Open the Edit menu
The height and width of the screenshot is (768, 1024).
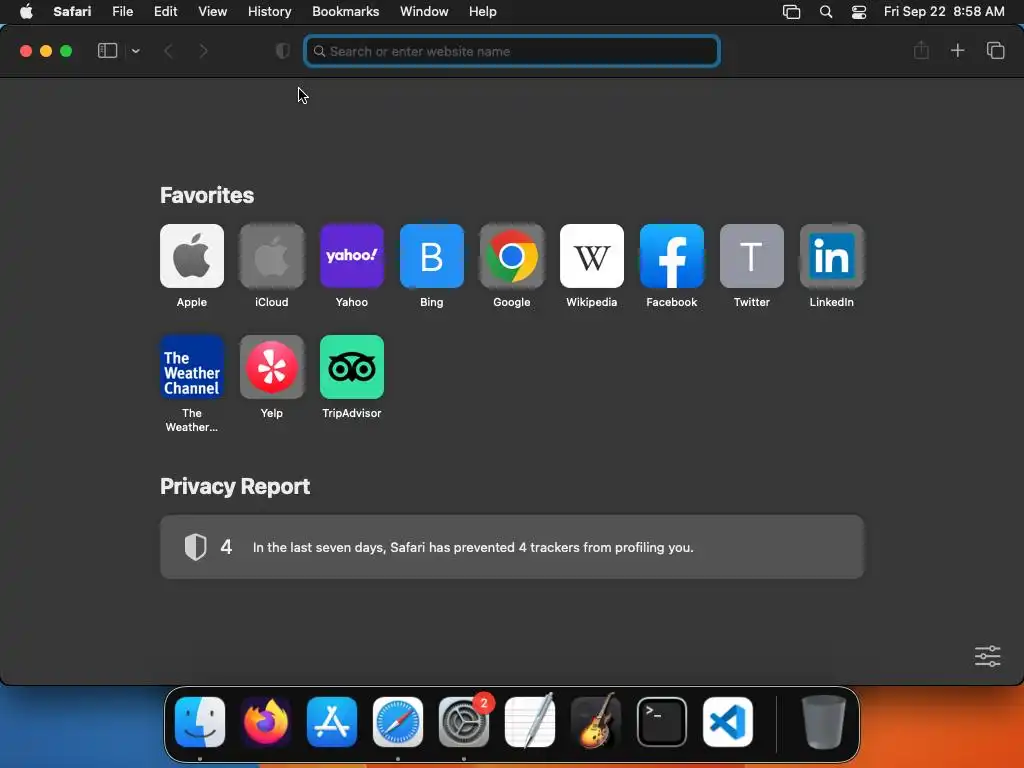[165, 11]
